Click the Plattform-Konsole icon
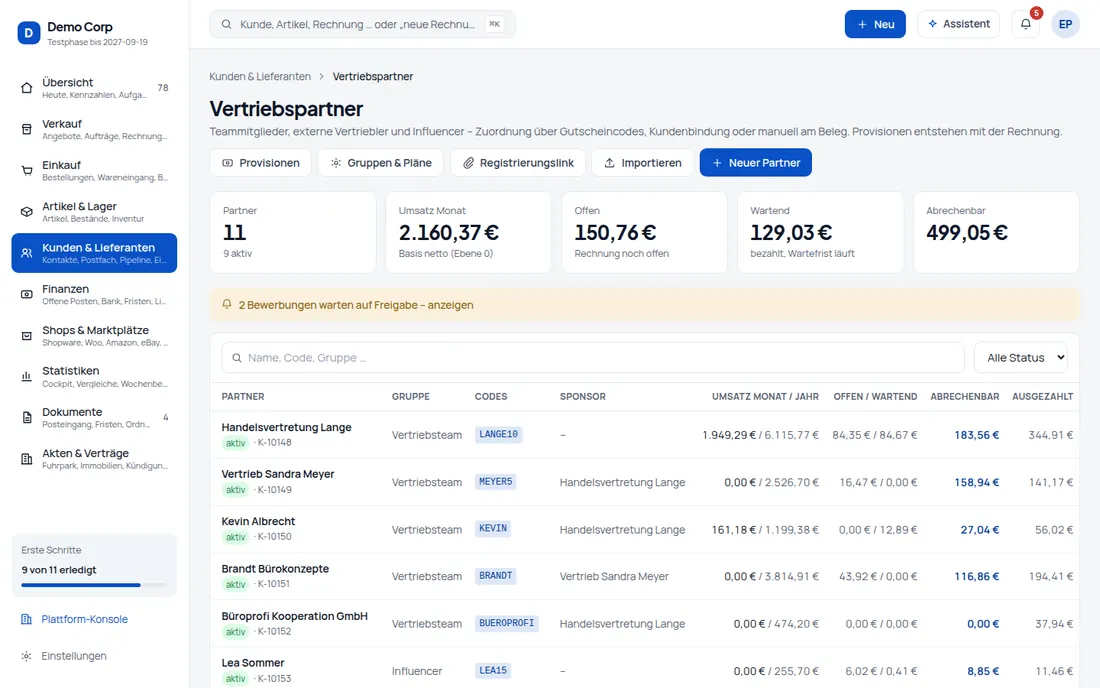The height and width of the screenshot is (688, 1100). coord(27,619)
